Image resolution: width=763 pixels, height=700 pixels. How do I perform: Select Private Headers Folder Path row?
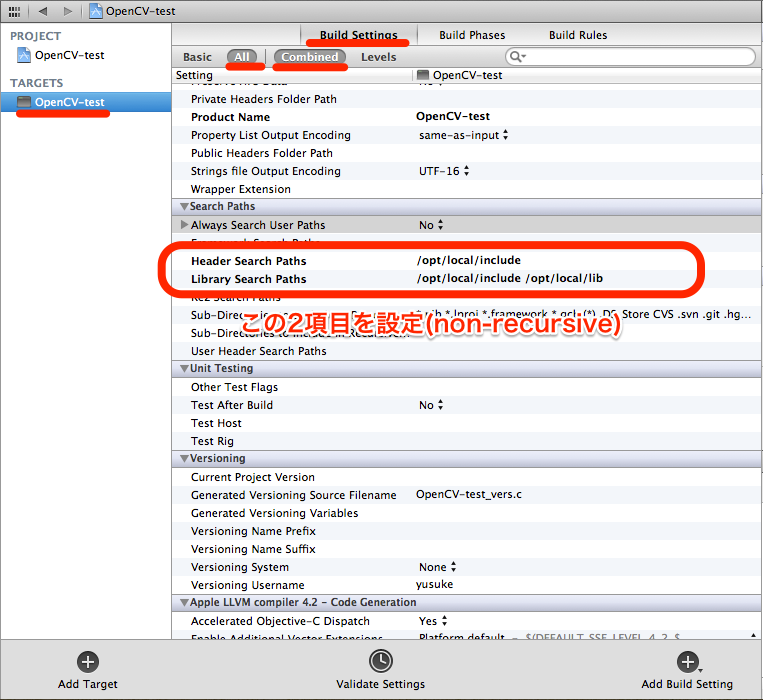[x=466, y=99]
